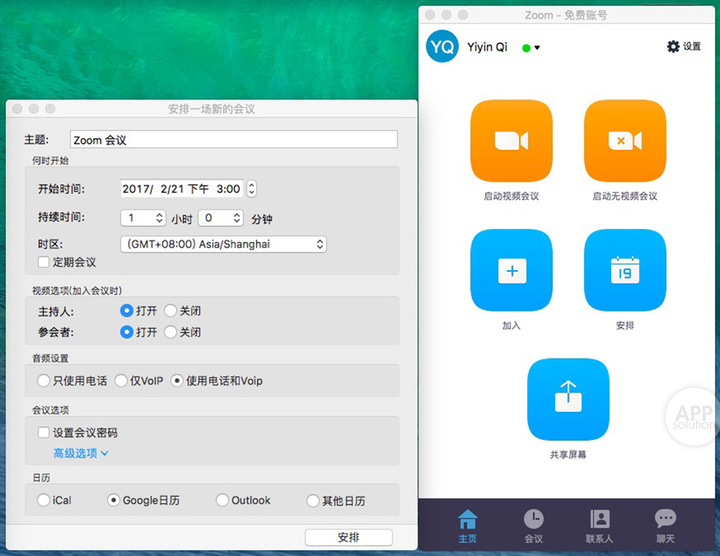Open the Schedule (安排) calendar icon

(624, 270)
